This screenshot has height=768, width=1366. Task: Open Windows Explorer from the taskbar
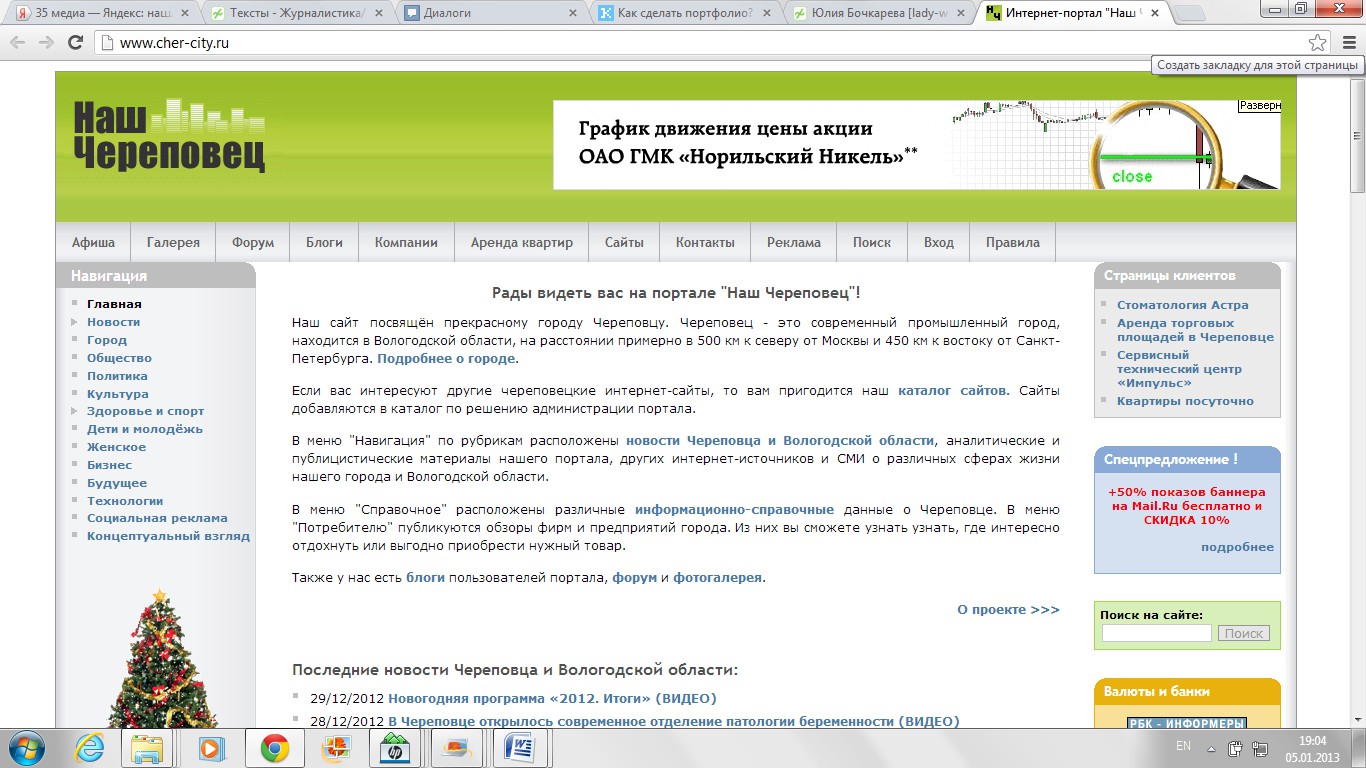coord(148,748)
